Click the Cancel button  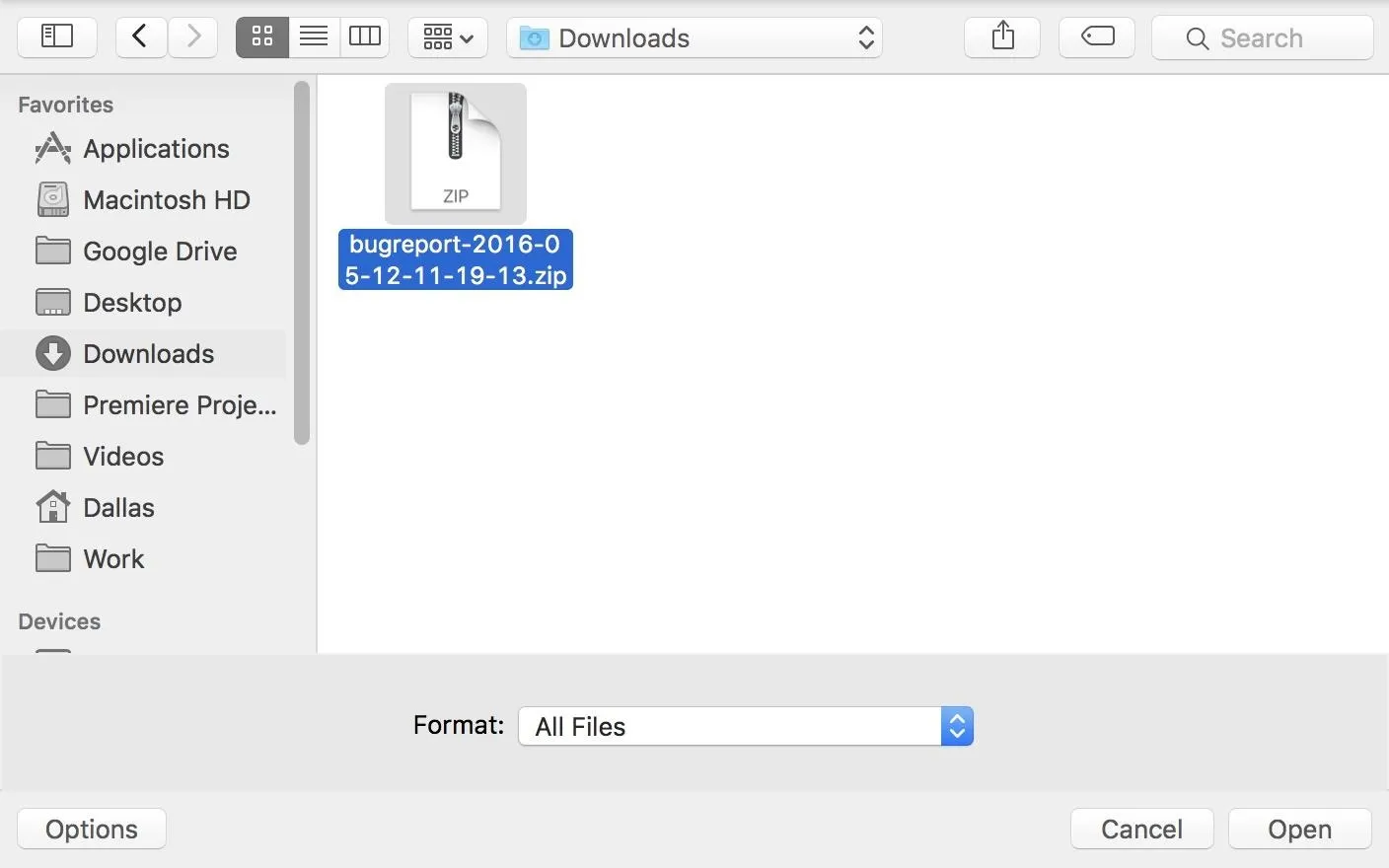coord(1141,829)
